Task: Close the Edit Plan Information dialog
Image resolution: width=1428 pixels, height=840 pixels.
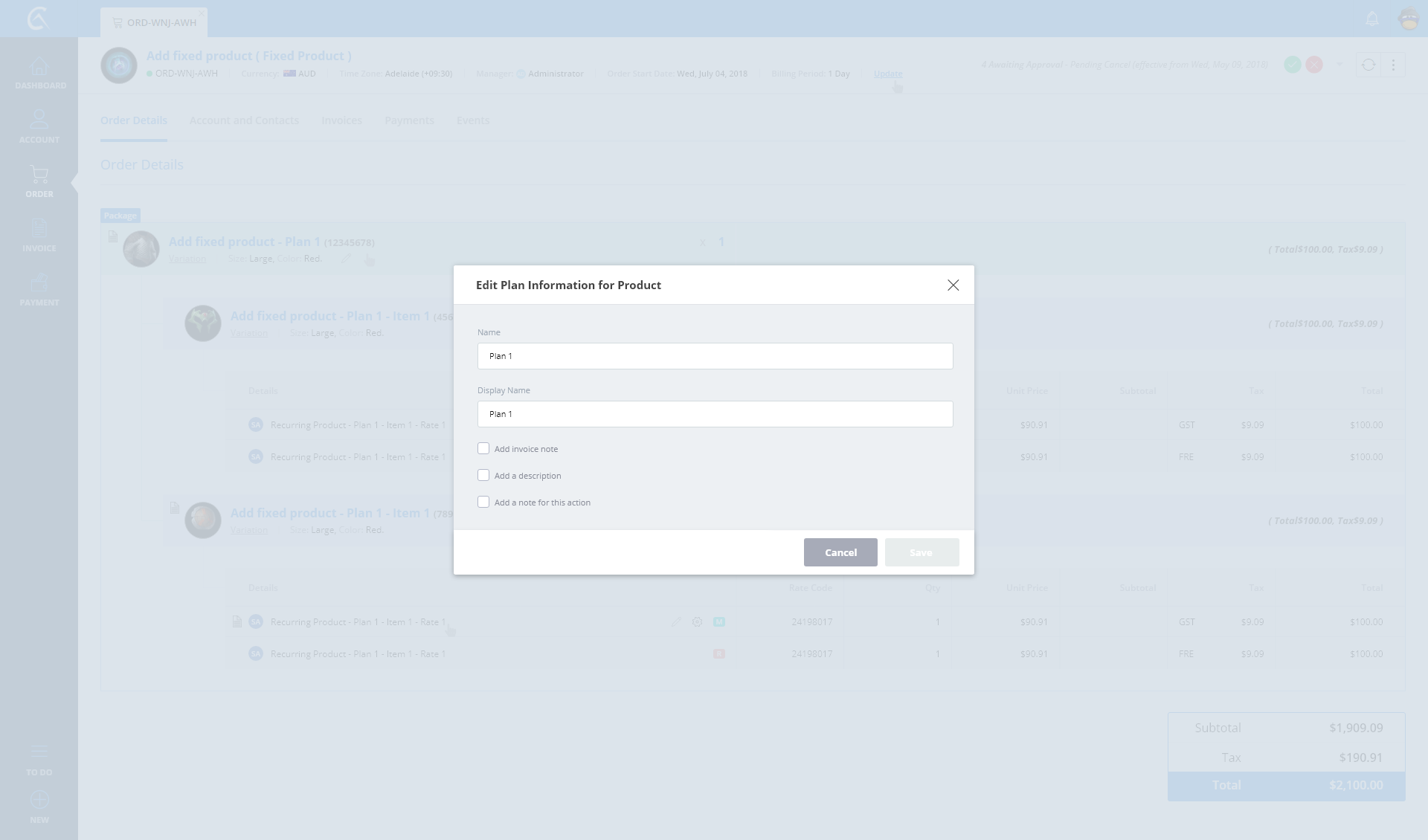Action: (x=953, y=285)
